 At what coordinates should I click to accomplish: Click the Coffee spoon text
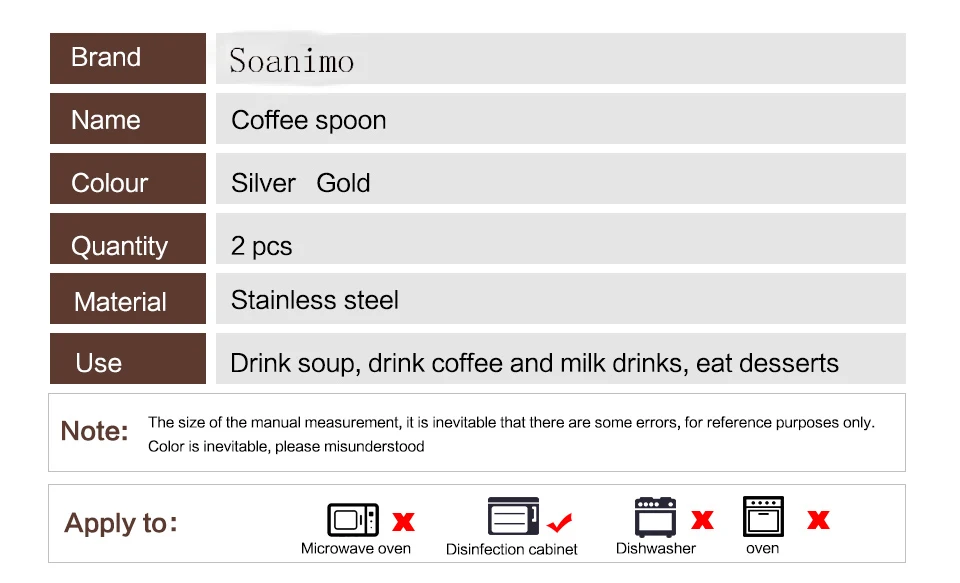[x=309, y=121]
